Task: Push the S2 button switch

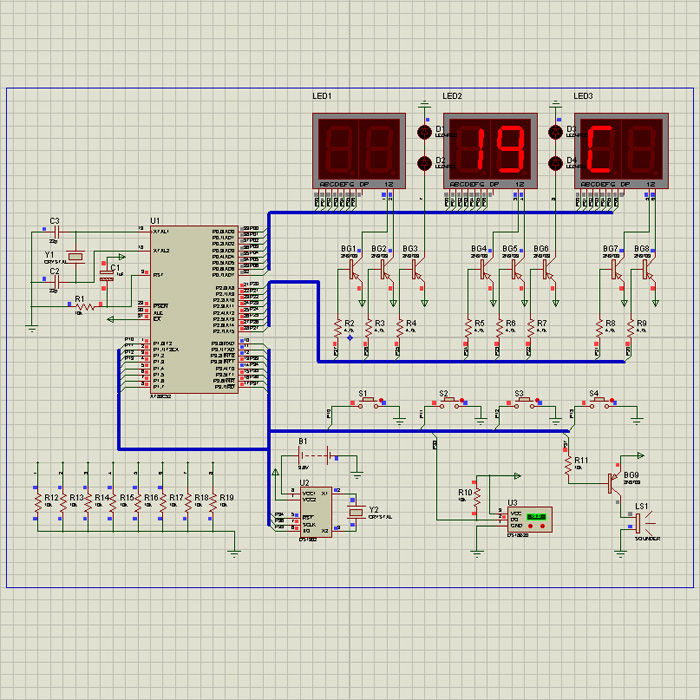Action: 450,403
